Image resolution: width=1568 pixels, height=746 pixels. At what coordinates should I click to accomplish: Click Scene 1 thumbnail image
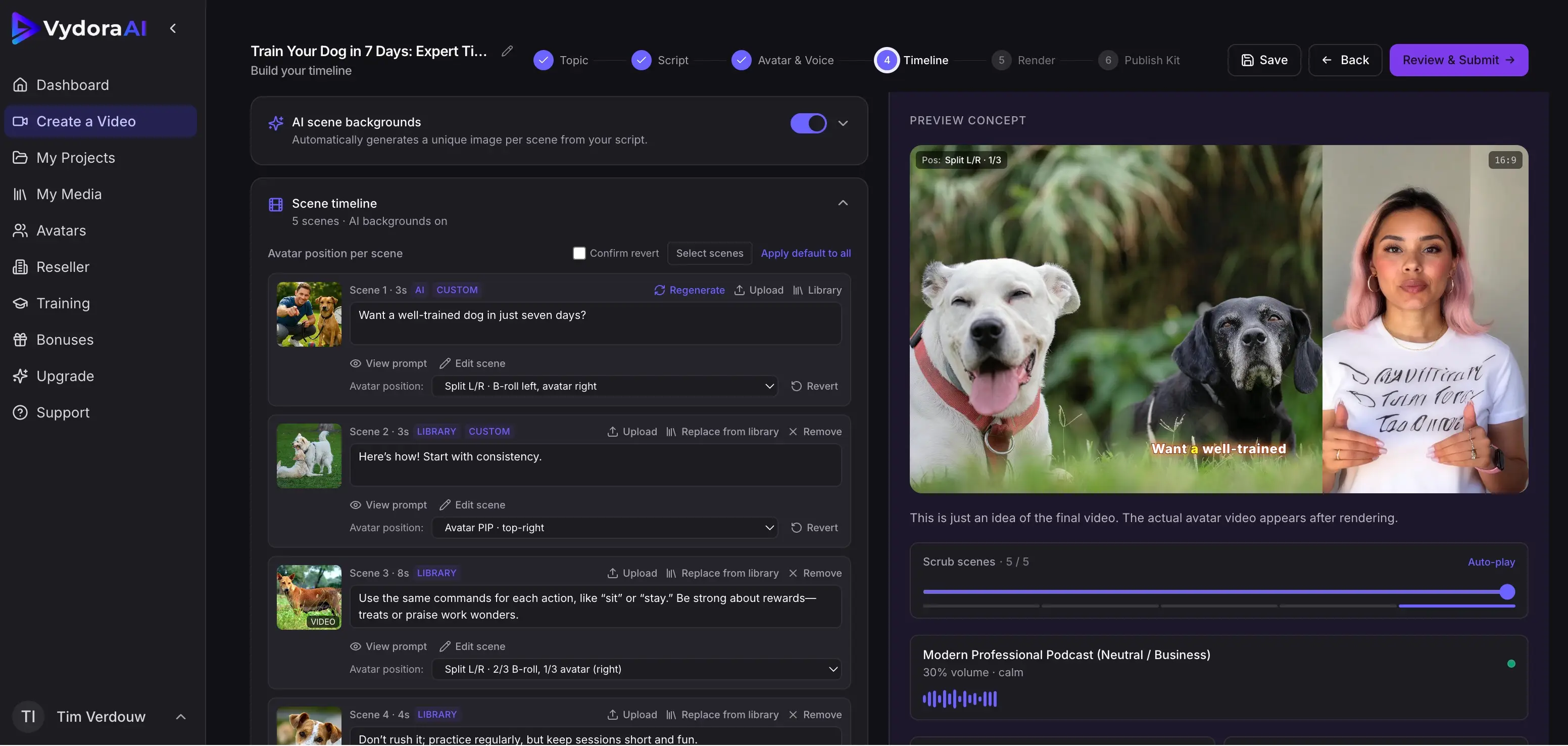coord(309,315)
